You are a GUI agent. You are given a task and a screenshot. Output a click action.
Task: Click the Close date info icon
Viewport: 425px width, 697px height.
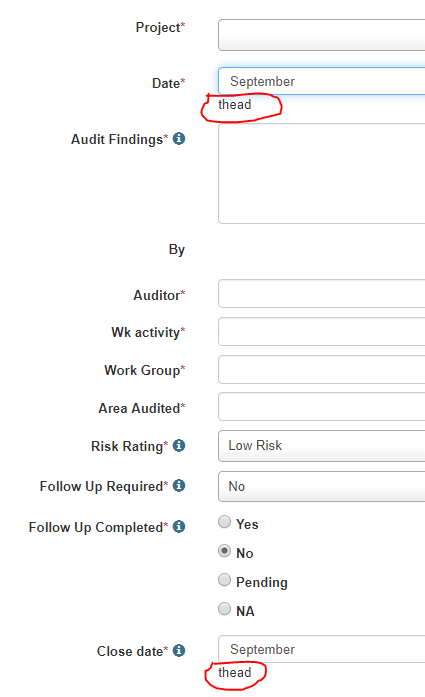tap(179, 650)
